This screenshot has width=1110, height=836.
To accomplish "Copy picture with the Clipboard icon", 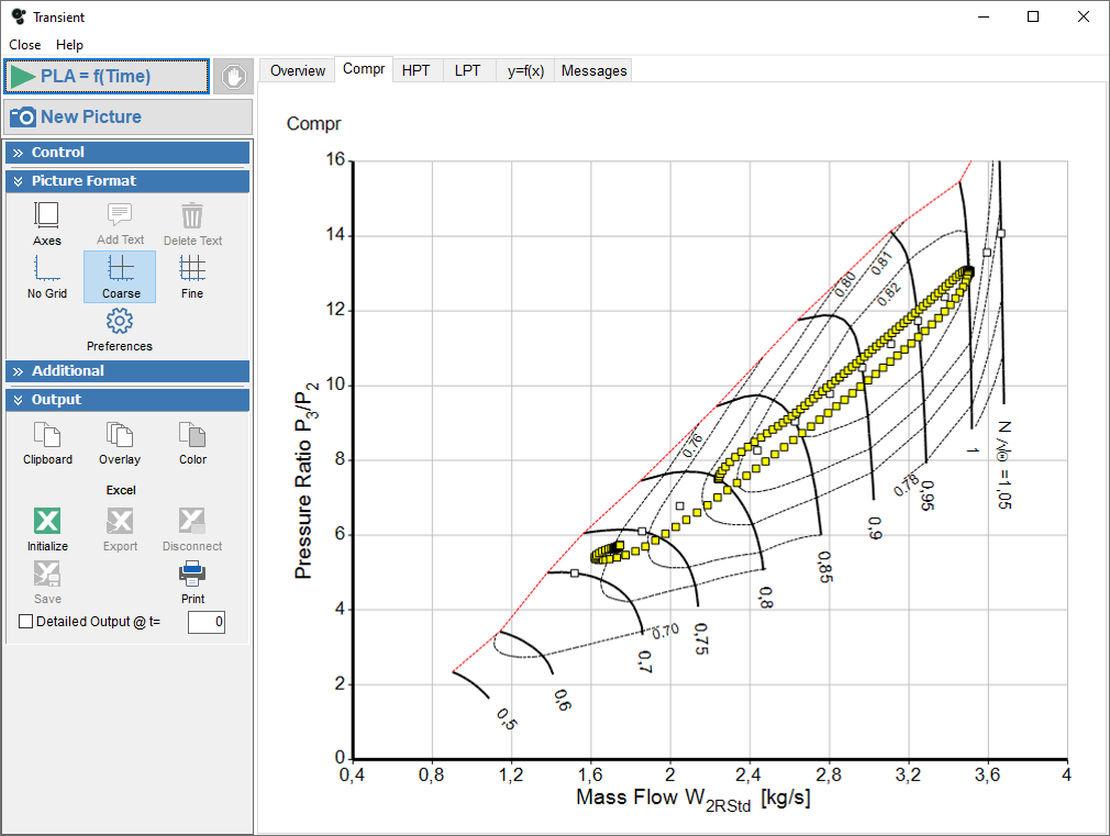I will point(47,435).
